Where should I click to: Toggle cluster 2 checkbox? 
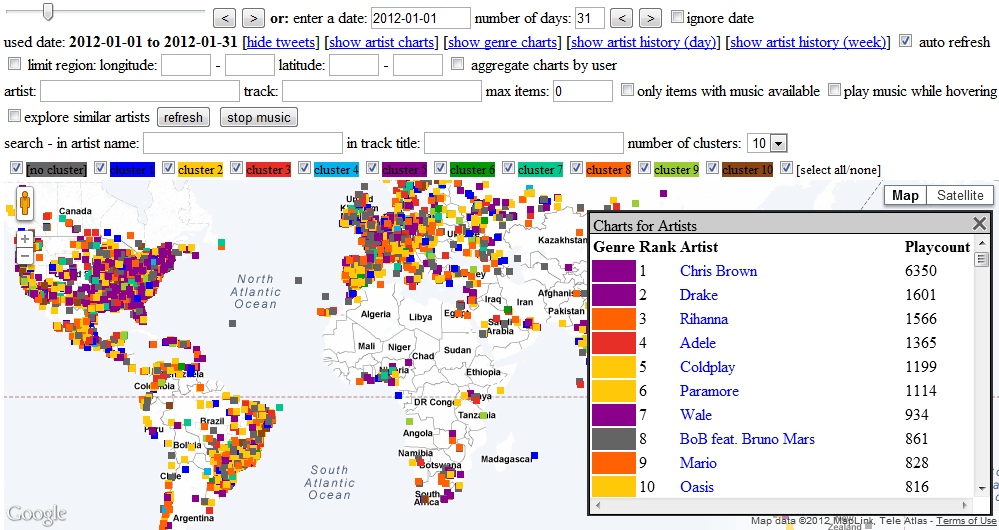168,168
